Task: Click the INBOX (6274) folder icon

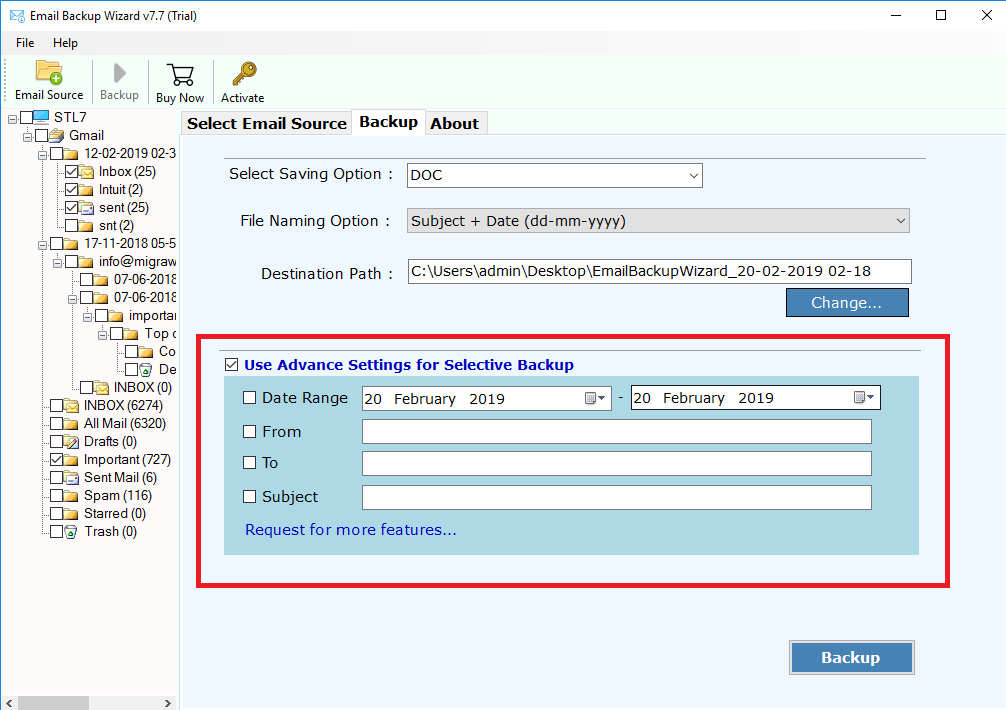Action: click(x=71, y=406)
